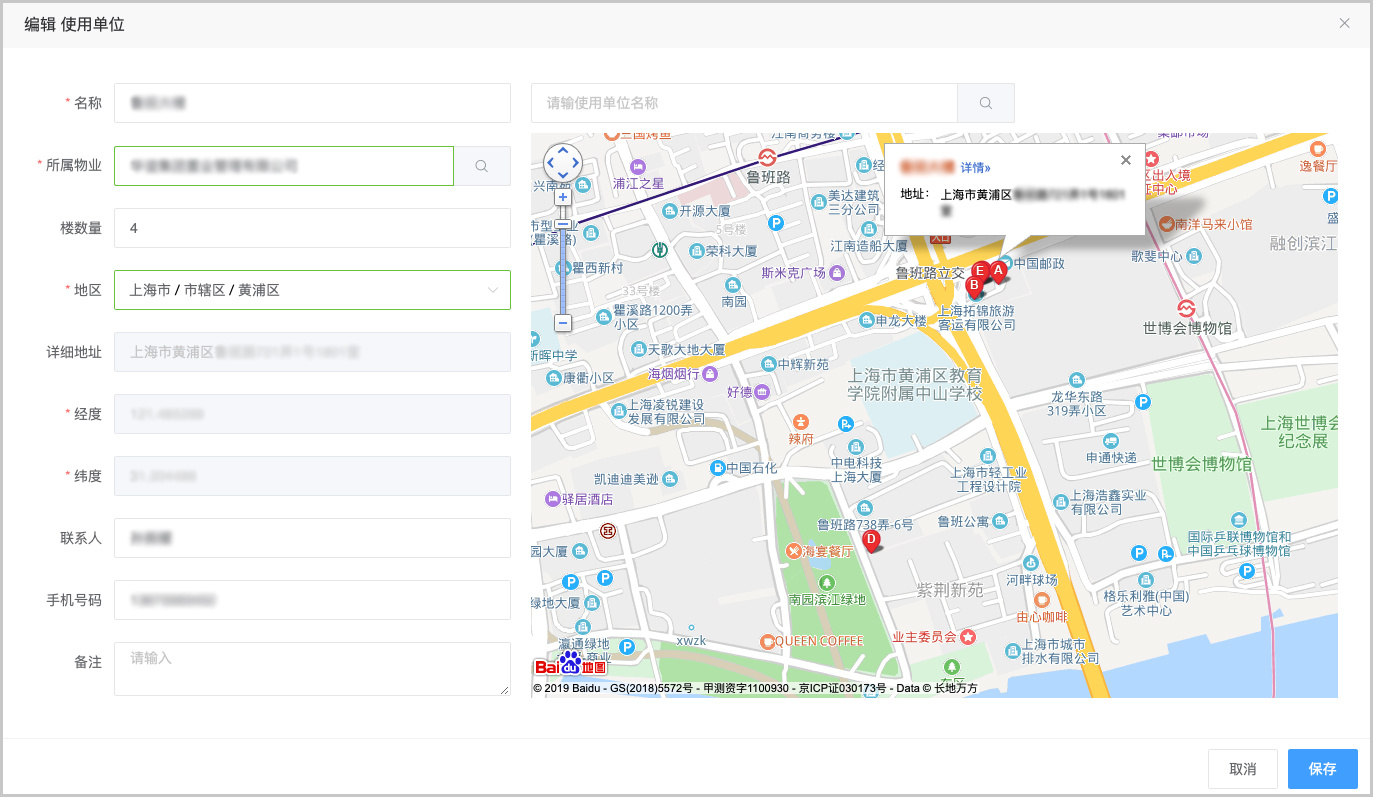The width and height of the screenshot is (1373, 797).
Task: Open the 详情» link in map popup
Action: (976, 167)
